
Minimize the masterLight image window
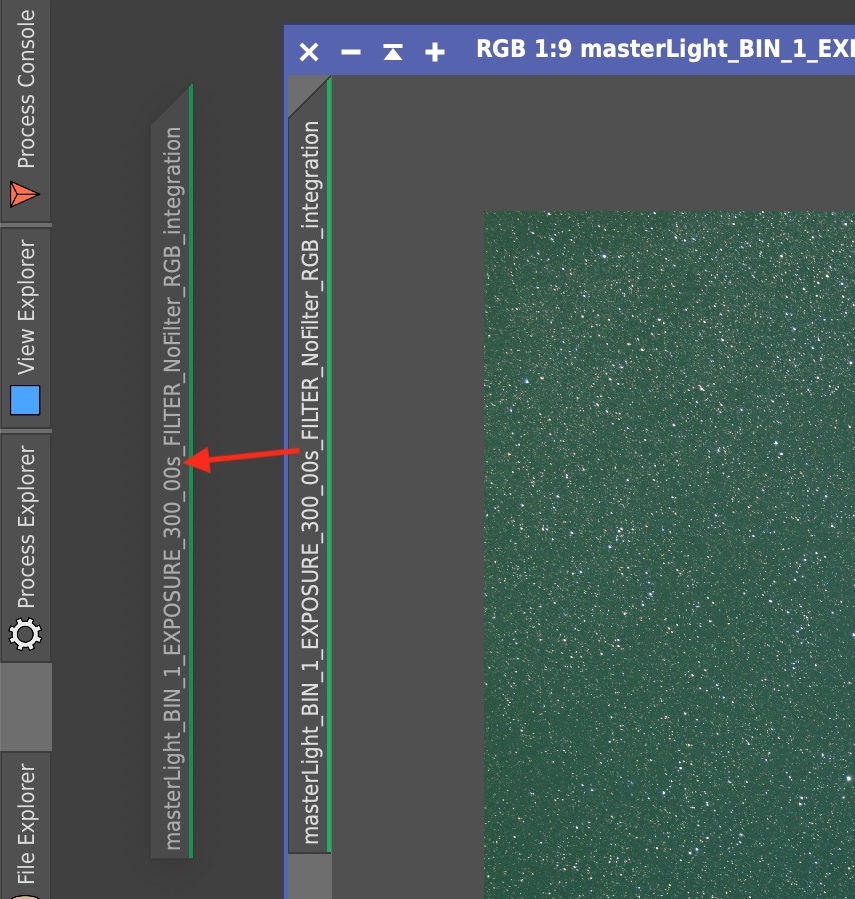[x=351, y=51]
